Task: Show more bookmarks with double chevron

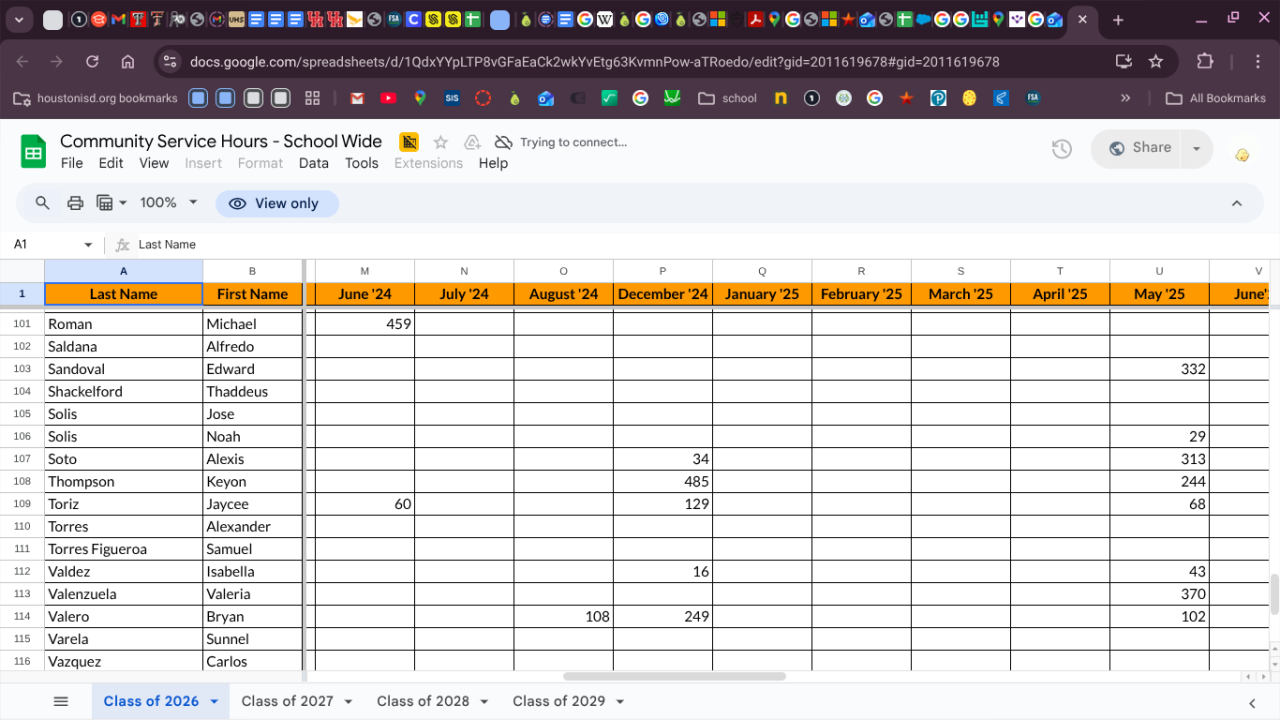Action: pos(1125,98)
